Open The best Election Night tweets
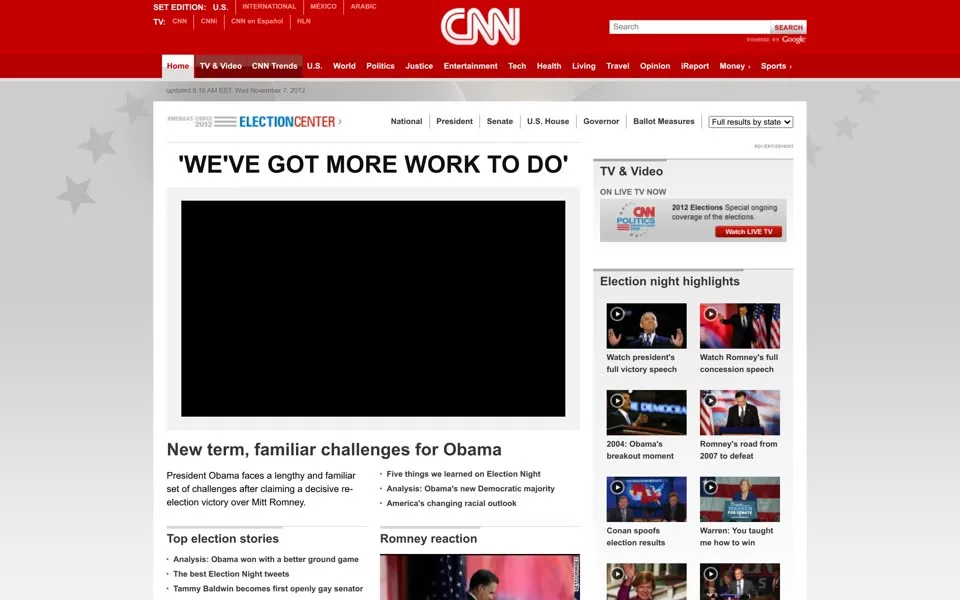 tap(231, 574)
